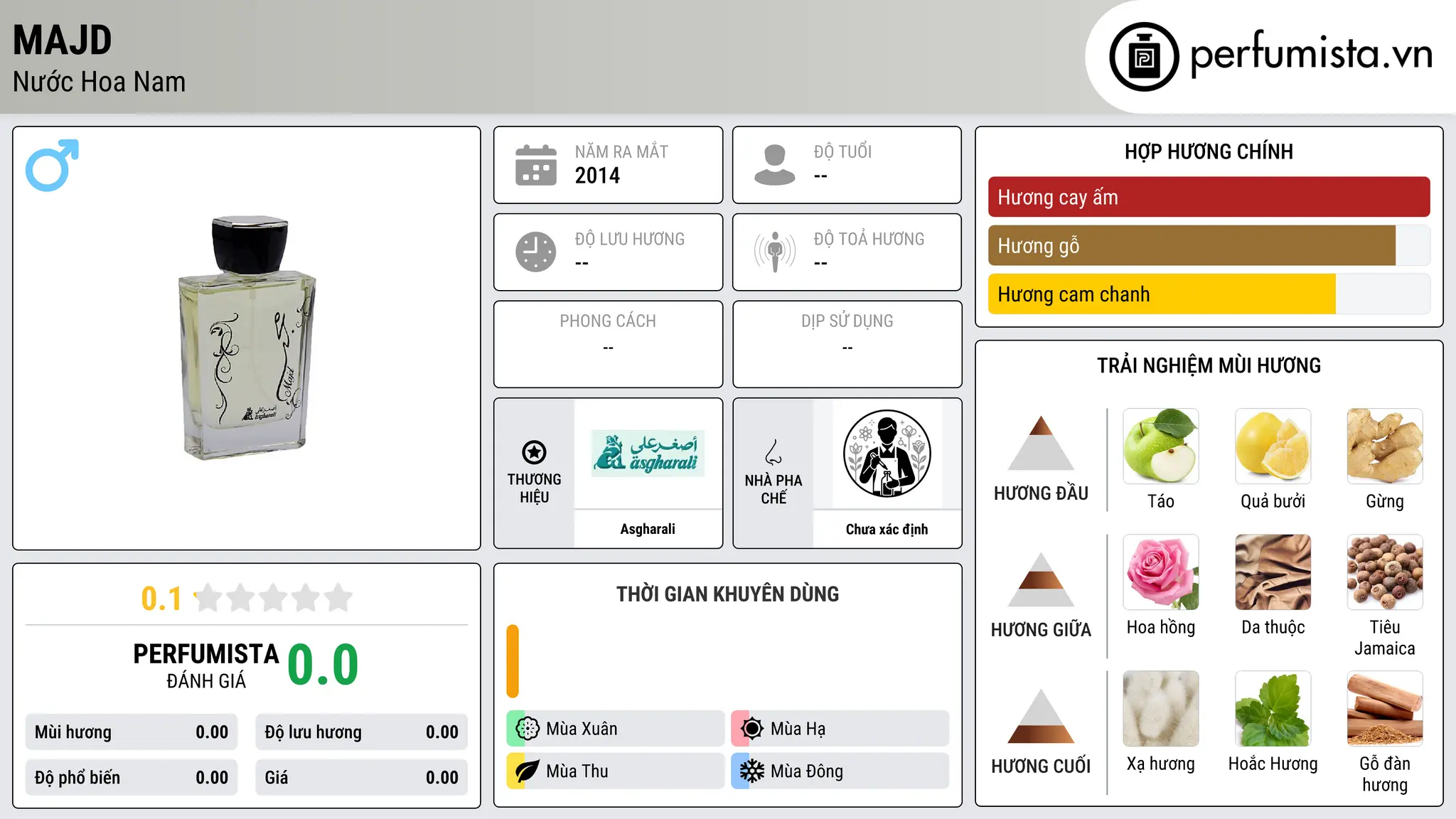Select the Da thuộc leather note image

point(1273,572)
